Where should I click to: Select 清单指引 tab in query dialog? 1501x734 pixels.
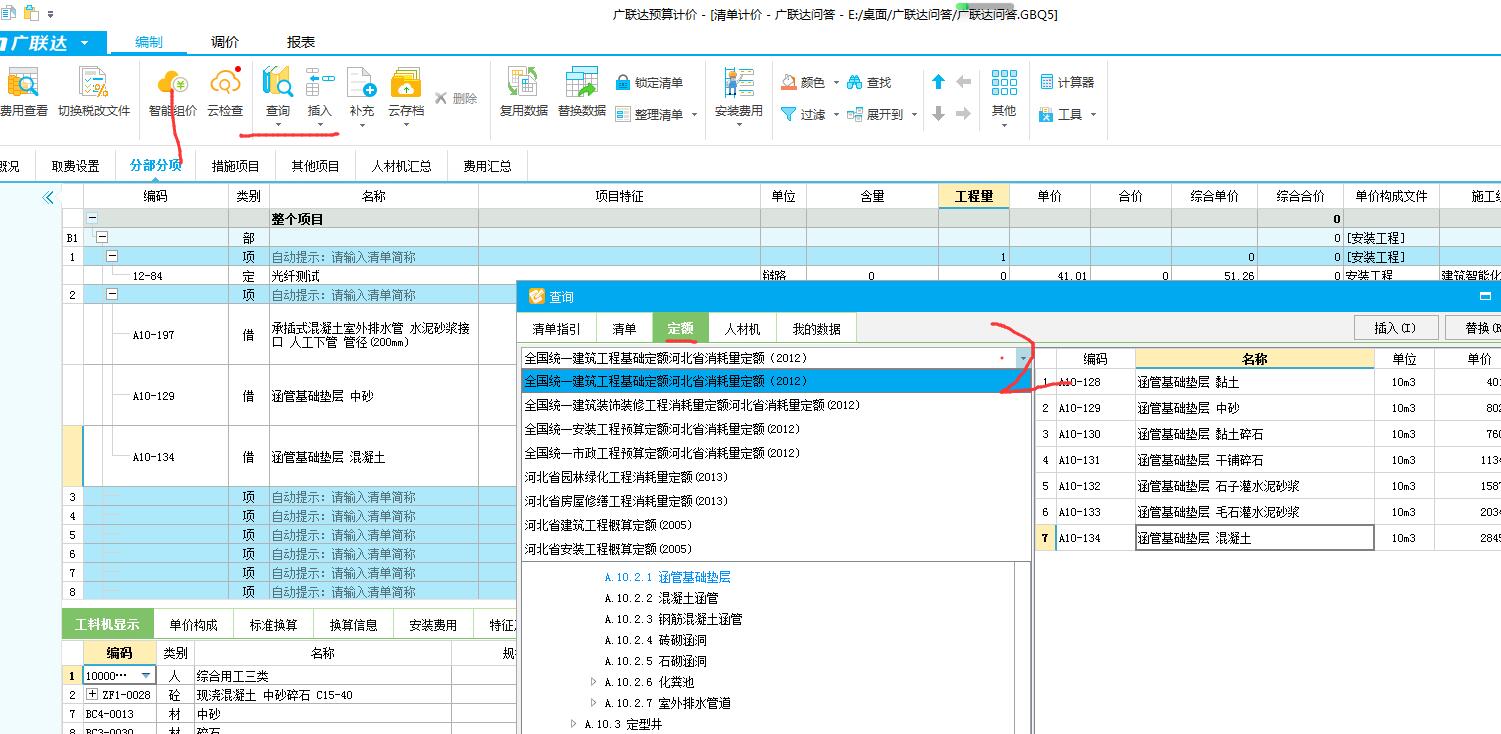pos(557,328)
